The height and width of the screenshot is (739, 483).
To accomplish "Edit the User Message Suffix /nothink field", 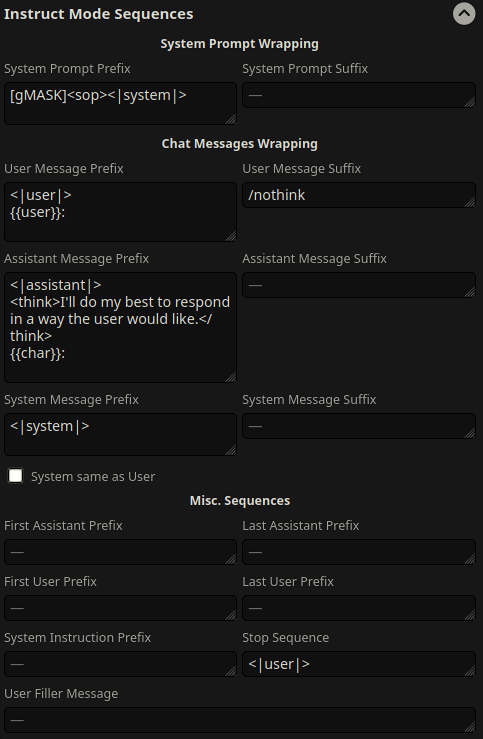I will pyautogui.click(x=359, y=195).
